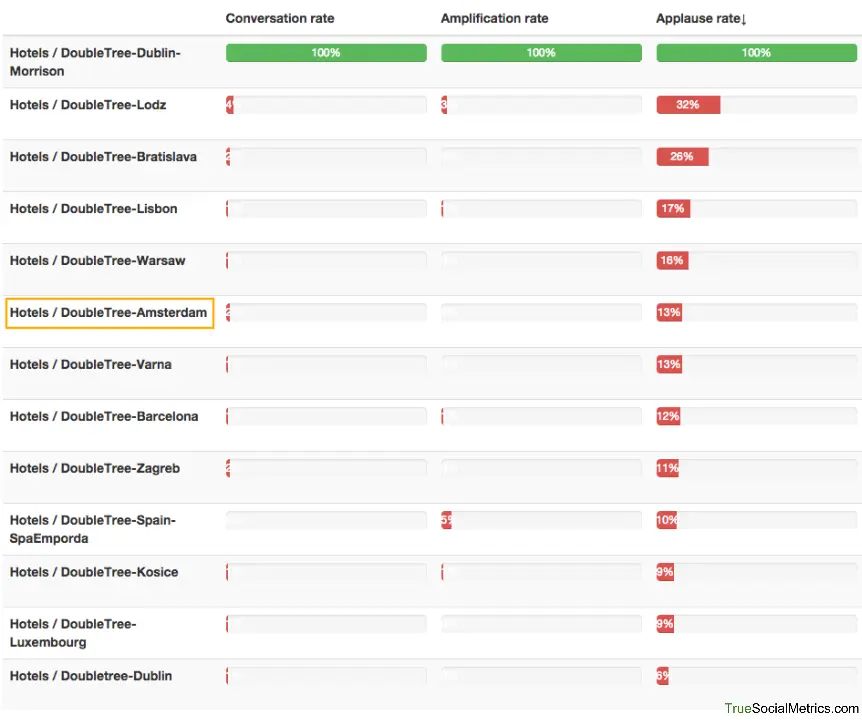Open the DoubleTree-Spain-SpaEmporda entry
The image size is (862, 721).
point(92,529)
